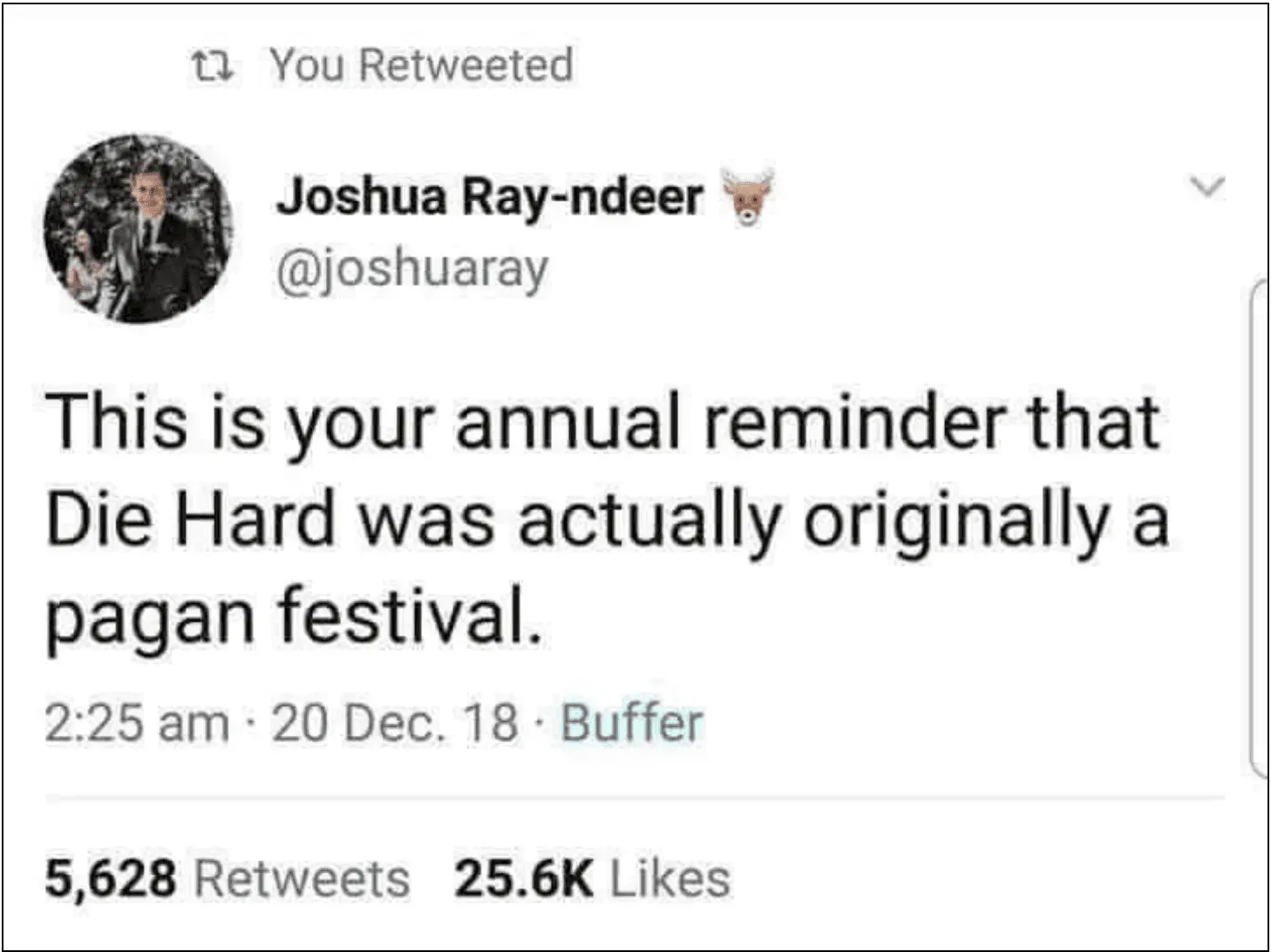Click the 25.6K like count number

[523, 878]
